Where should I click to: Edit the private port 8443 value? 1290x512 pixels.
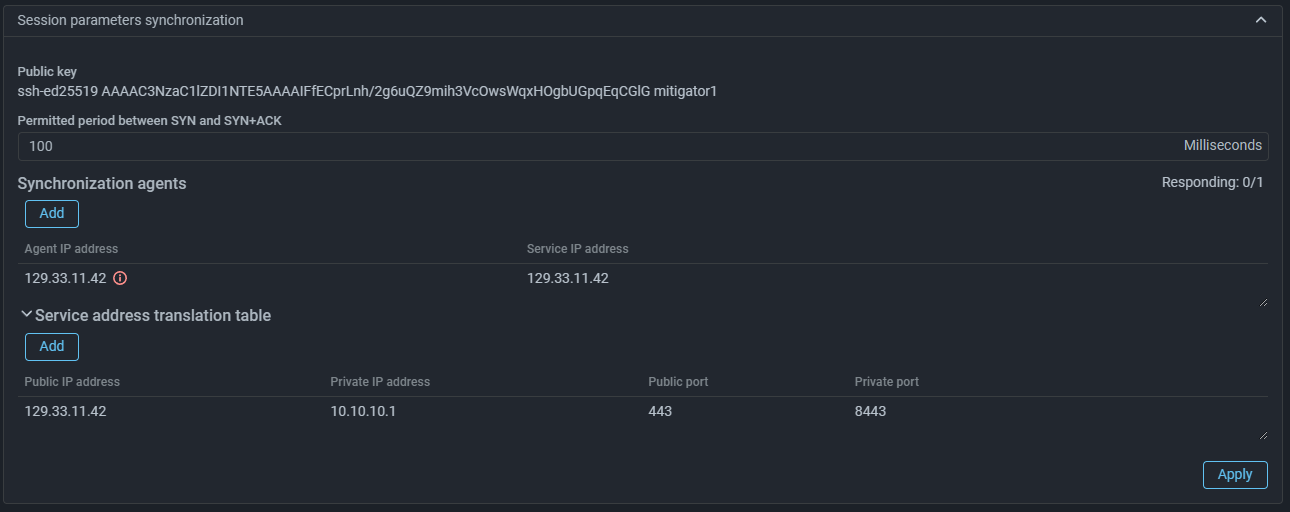click(x=870, y=410)
